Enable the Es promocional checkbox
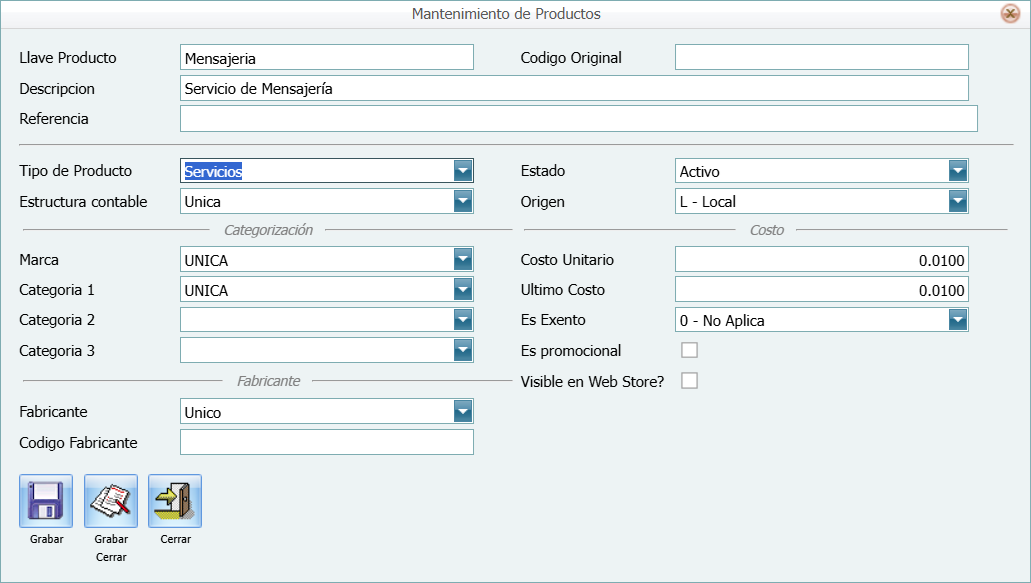 (688, 350)
